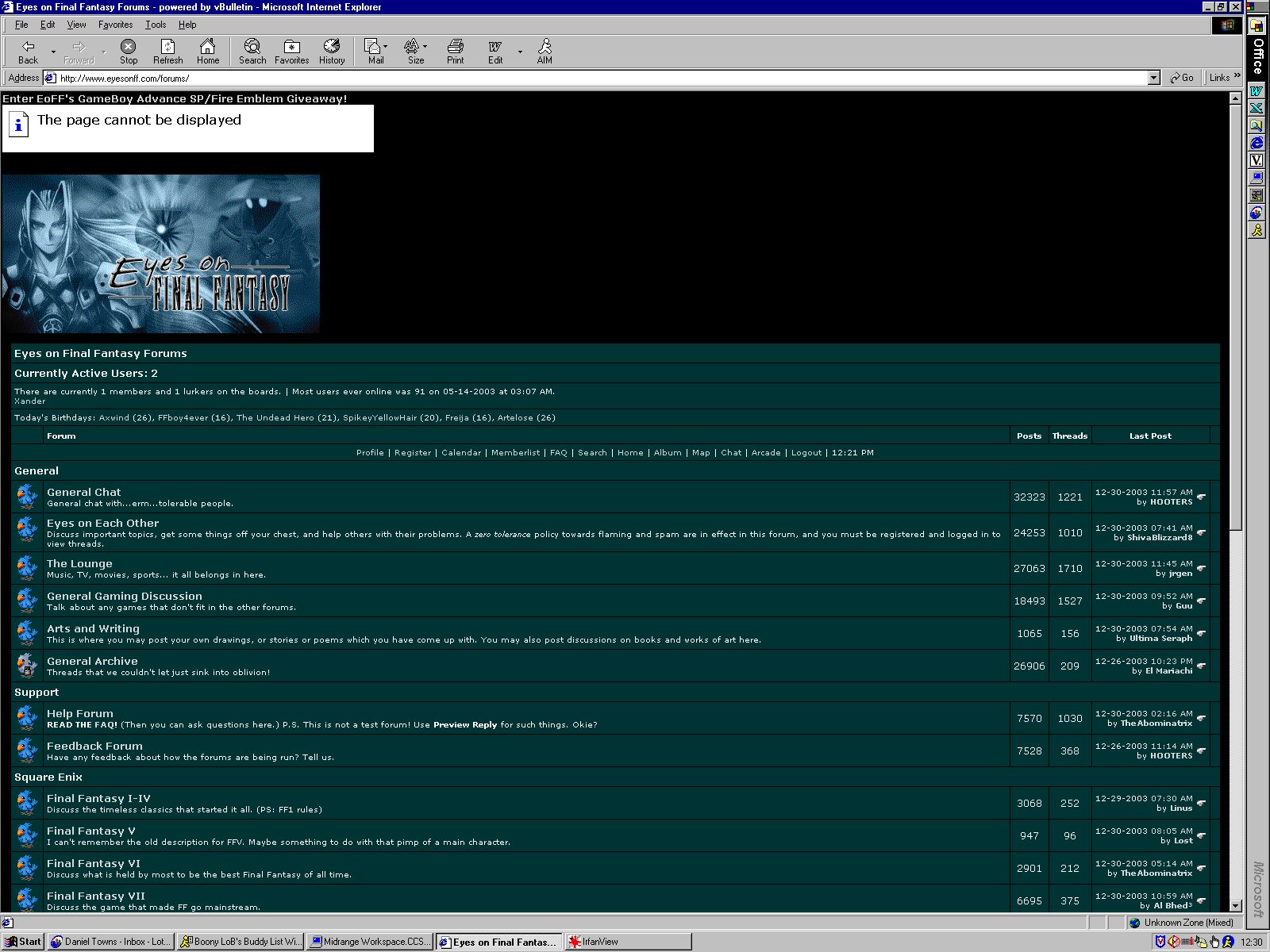Open the General Chat forum
The height and width of the screenshot is (952, 1270).
pyautogui.click(x=83, y=492)
